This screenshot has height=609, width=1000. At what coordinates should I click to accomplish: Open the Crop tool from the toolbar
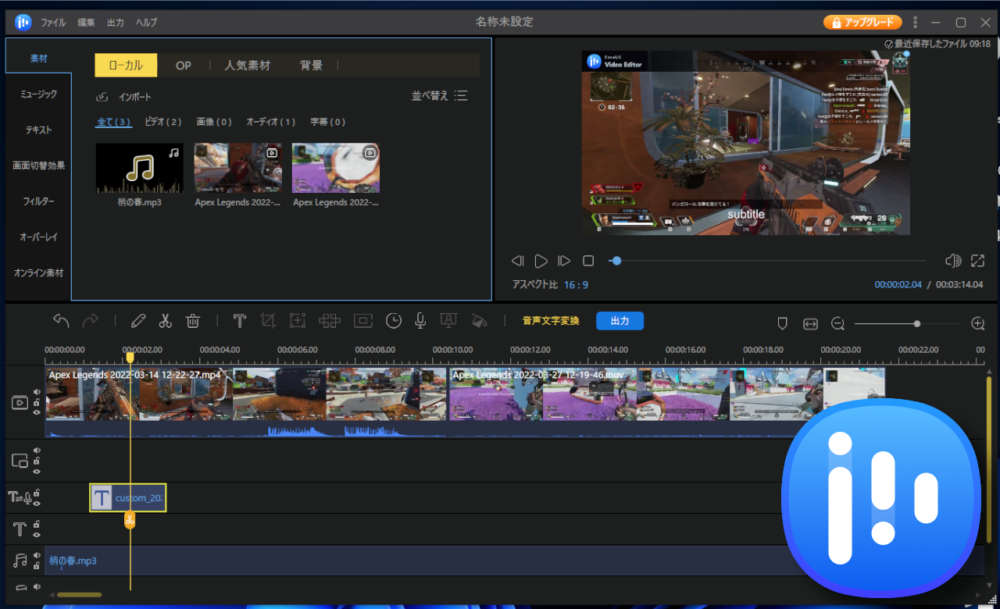[x=268, y=321]
